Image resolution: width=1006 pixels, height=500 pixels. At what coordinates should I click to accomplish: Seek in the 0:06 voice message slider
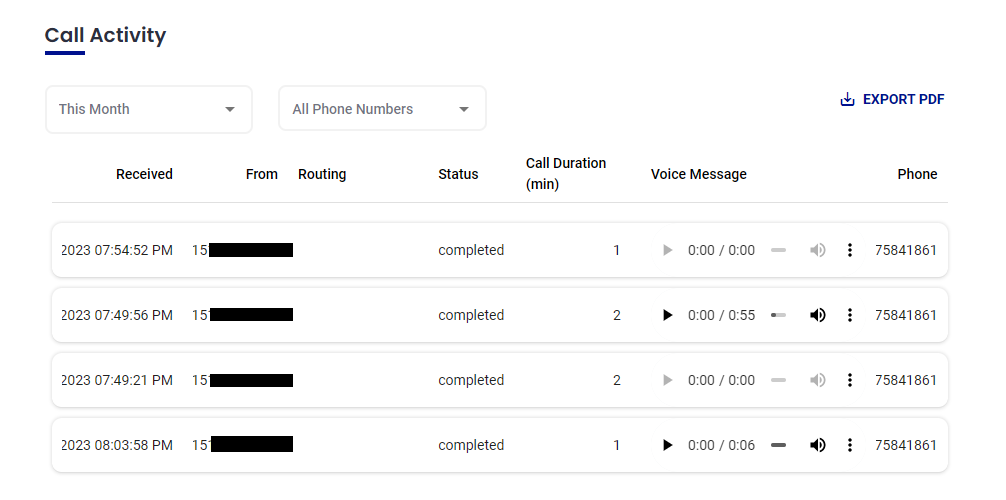[778, 445]
